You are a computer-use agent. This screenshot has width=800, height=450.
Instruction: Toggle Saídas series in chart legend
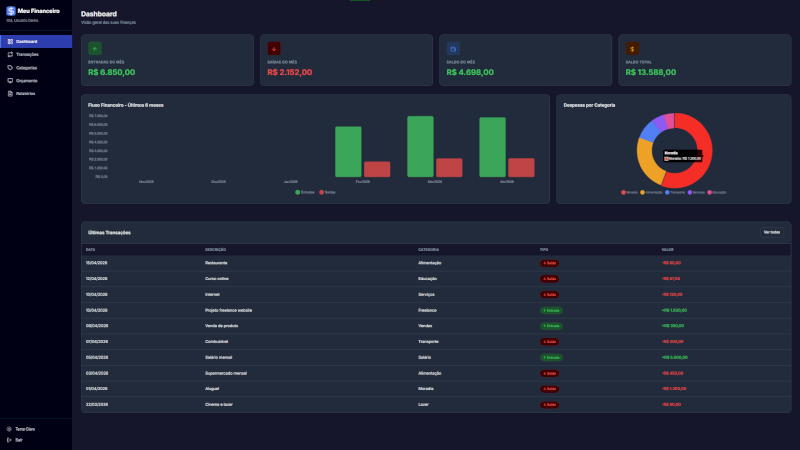[327, 192]
